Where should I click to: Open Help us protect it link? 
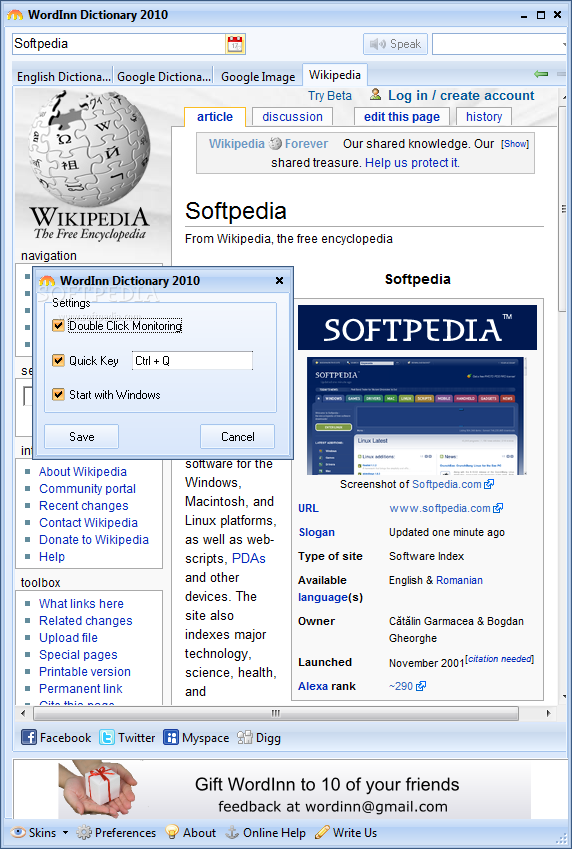(x=412, y=162)
